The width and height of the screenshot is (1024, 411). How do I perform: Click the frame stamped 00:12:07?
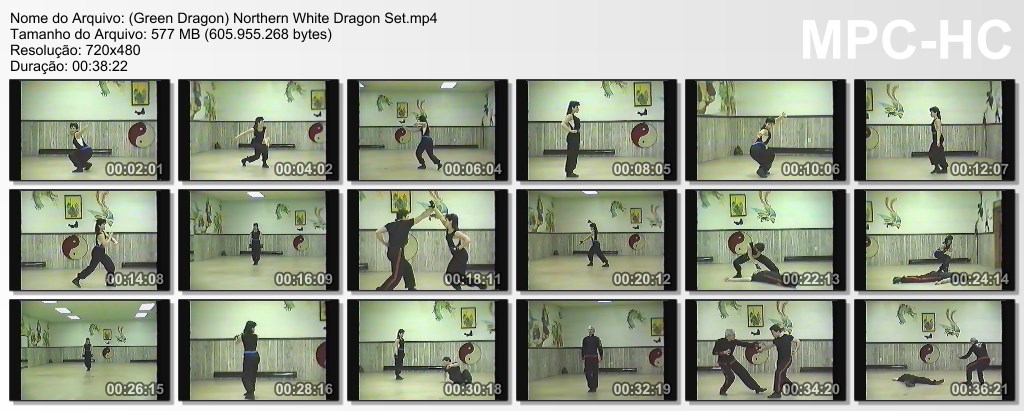coord(935,130)
